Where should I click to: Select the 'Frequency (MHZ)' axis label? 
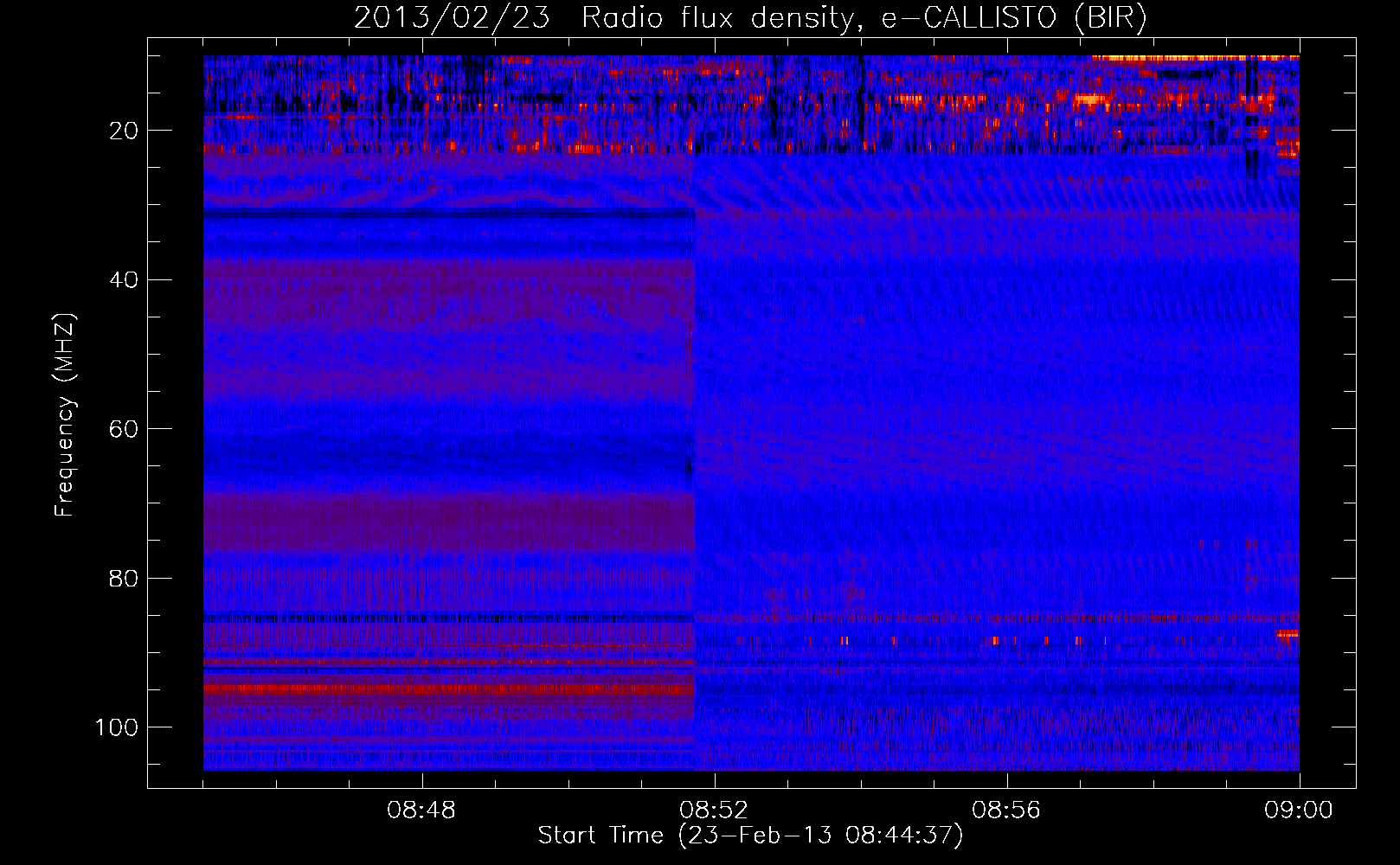pyautogui.click(x=65, y=415)
